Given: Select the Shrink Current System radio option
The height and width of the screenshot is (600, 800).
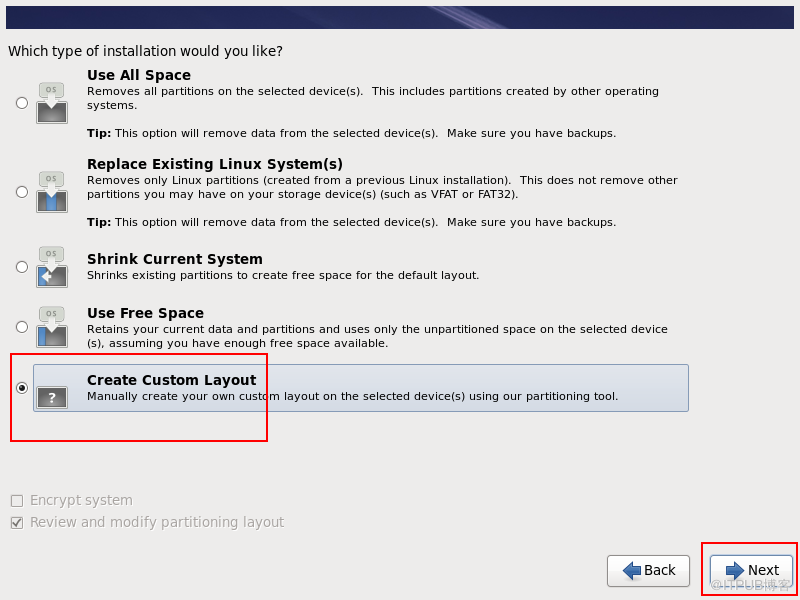Looking at the screenshot, I should [x=22, y=267].
